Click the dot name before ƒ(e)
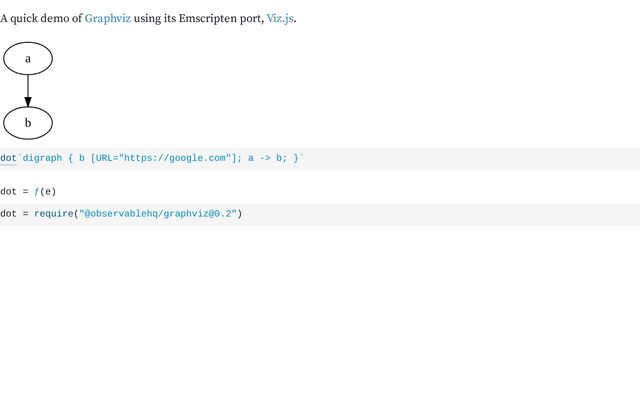Screen dimensions: 640x400 [8, 191]
